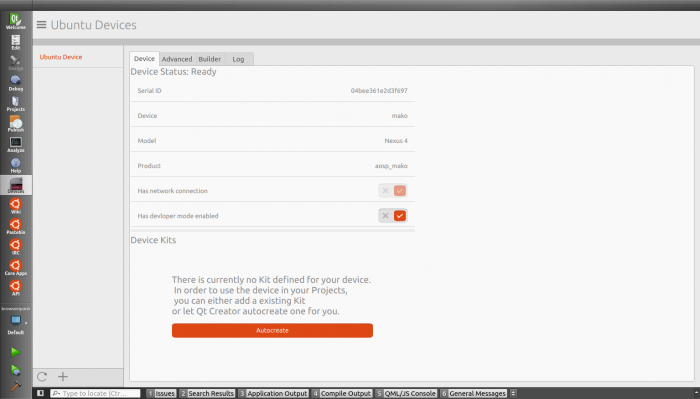Click the Type to locate field
Viewport: 700px width, 399px height.
click(x=95, y=393)
